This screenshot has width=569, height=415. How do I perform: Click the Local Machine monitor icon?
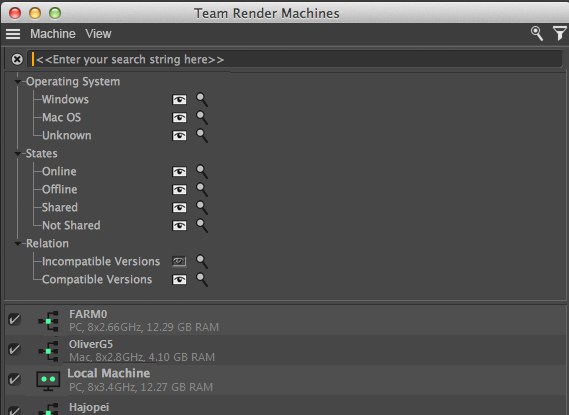(x=48, y=381)
